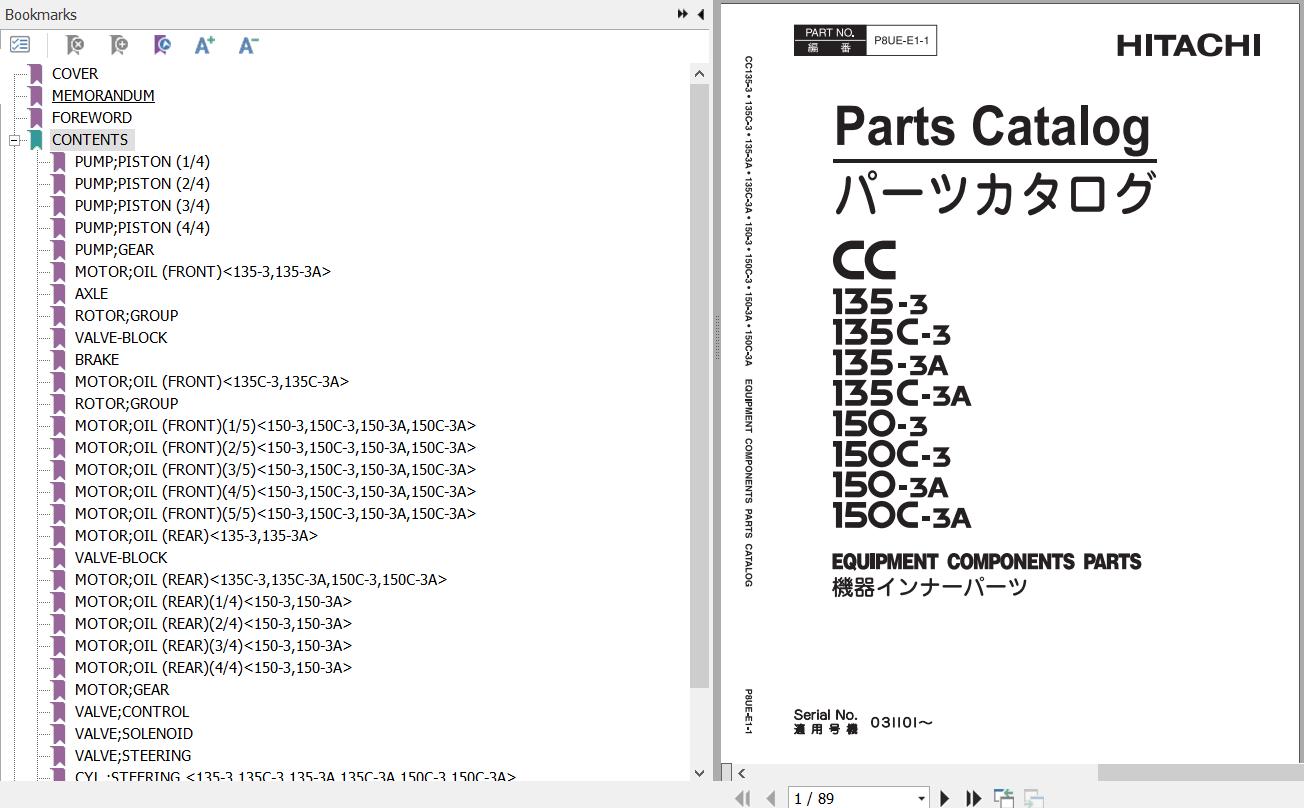1304x808 pixels.
Task: Open the page number dropdown arrow
Action: 921,798
